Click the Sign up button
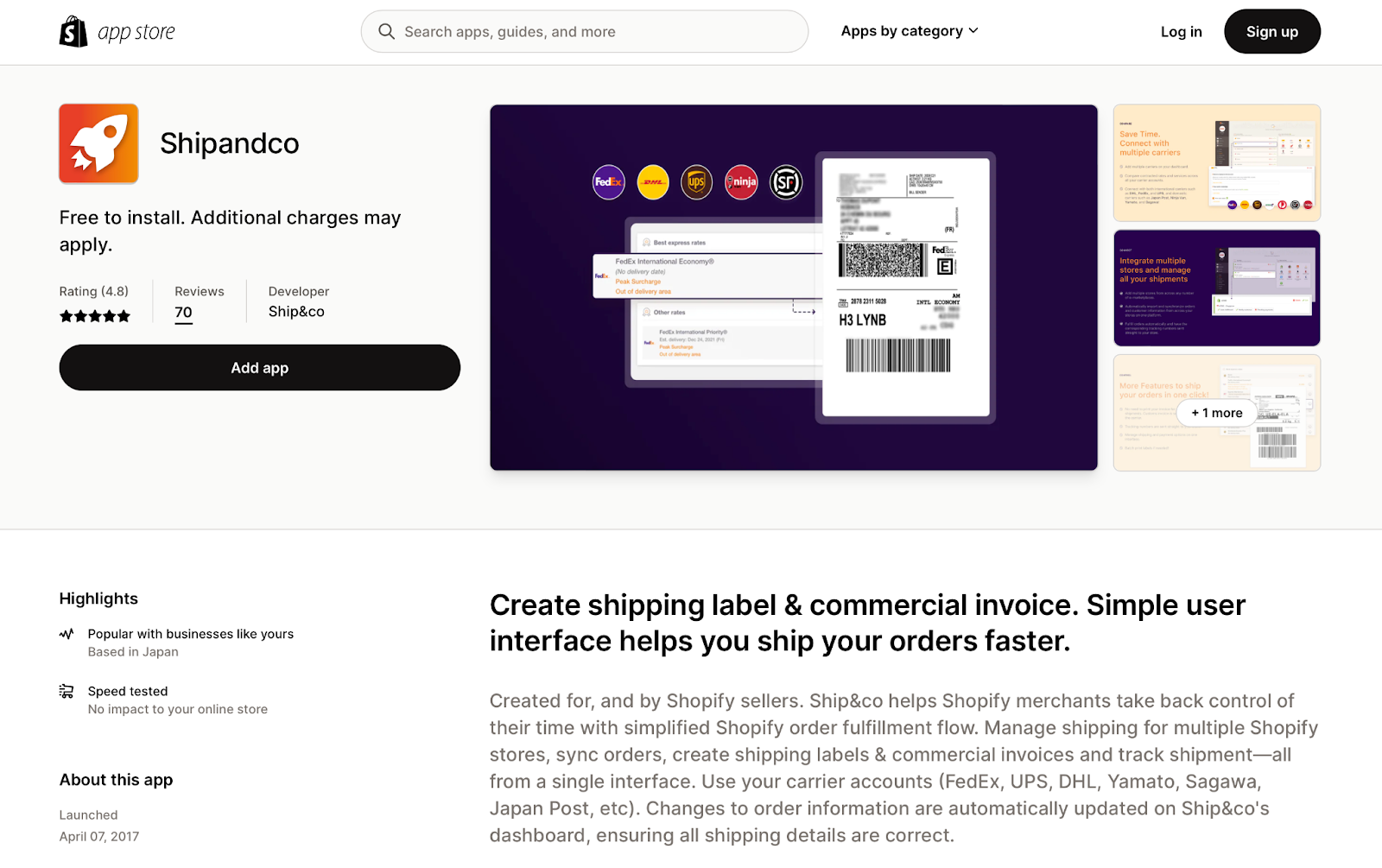1382x868 pixels. pos(1272,31)
